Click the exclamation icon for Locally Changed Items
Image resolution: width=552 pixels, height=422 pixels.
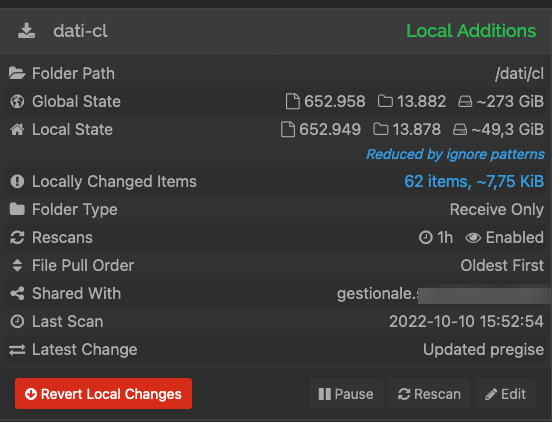(17, 181)
